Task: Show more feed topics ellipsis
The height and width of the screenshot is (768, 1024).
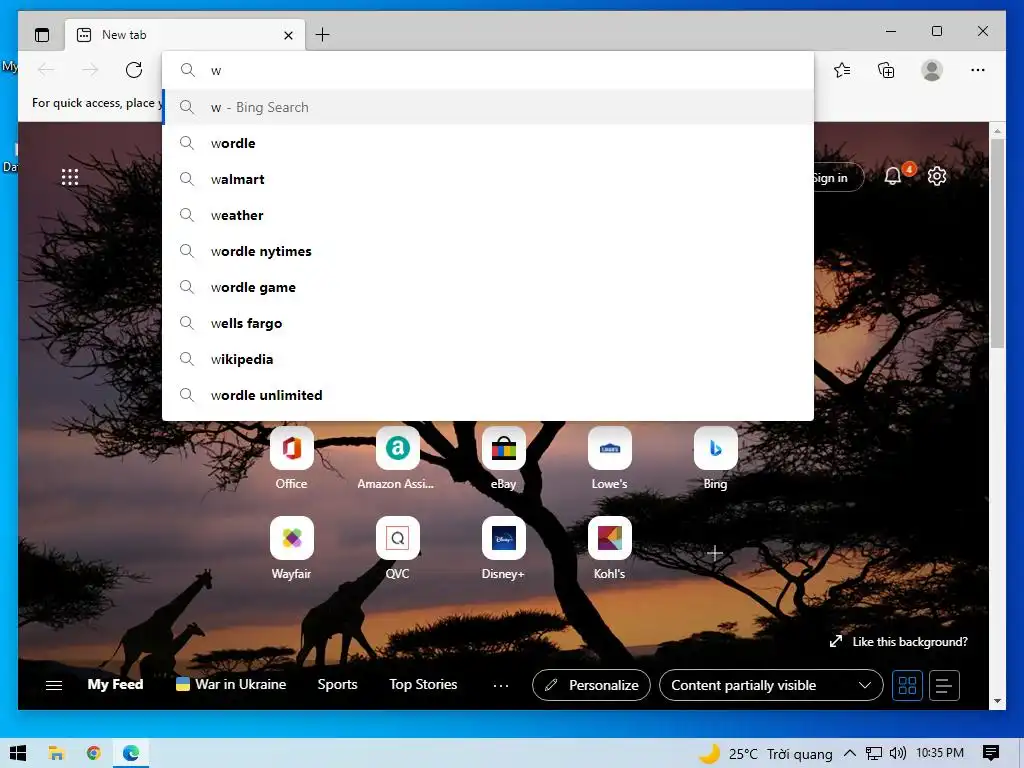Action: point(501,685)
